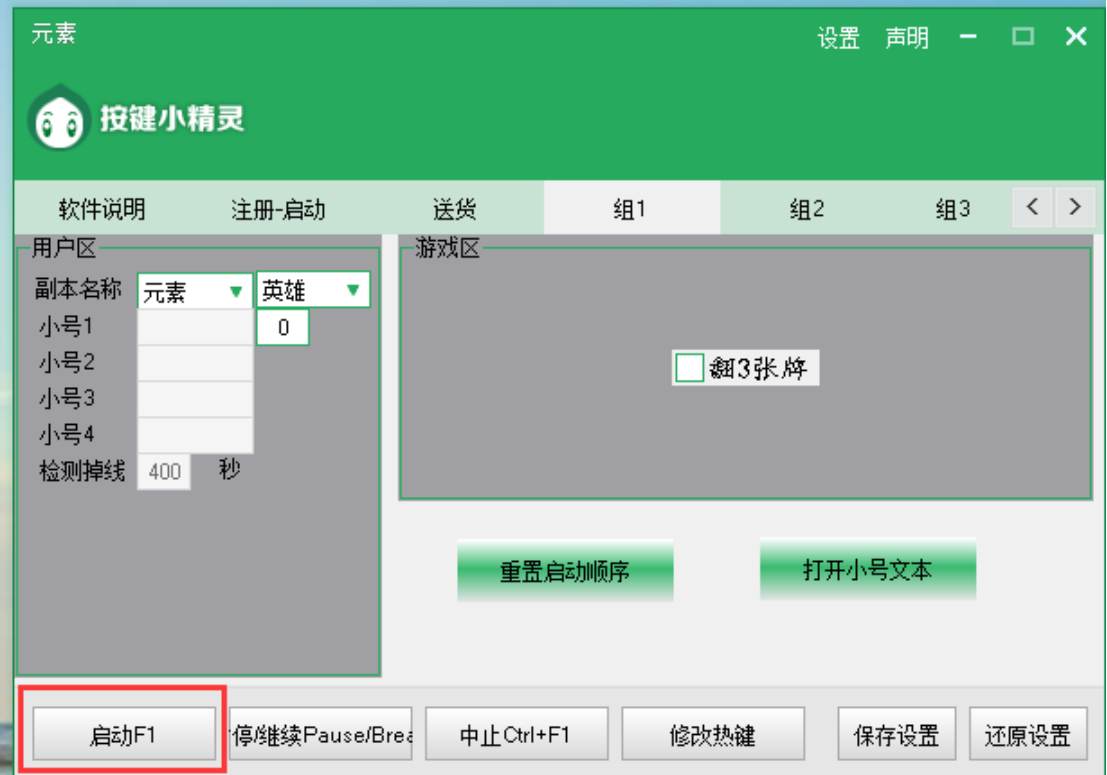Image resolution: width=1107 pixels, height=775 pixels.
Task: Open 设置 in the title bar
Action: (x=838, y=38)
